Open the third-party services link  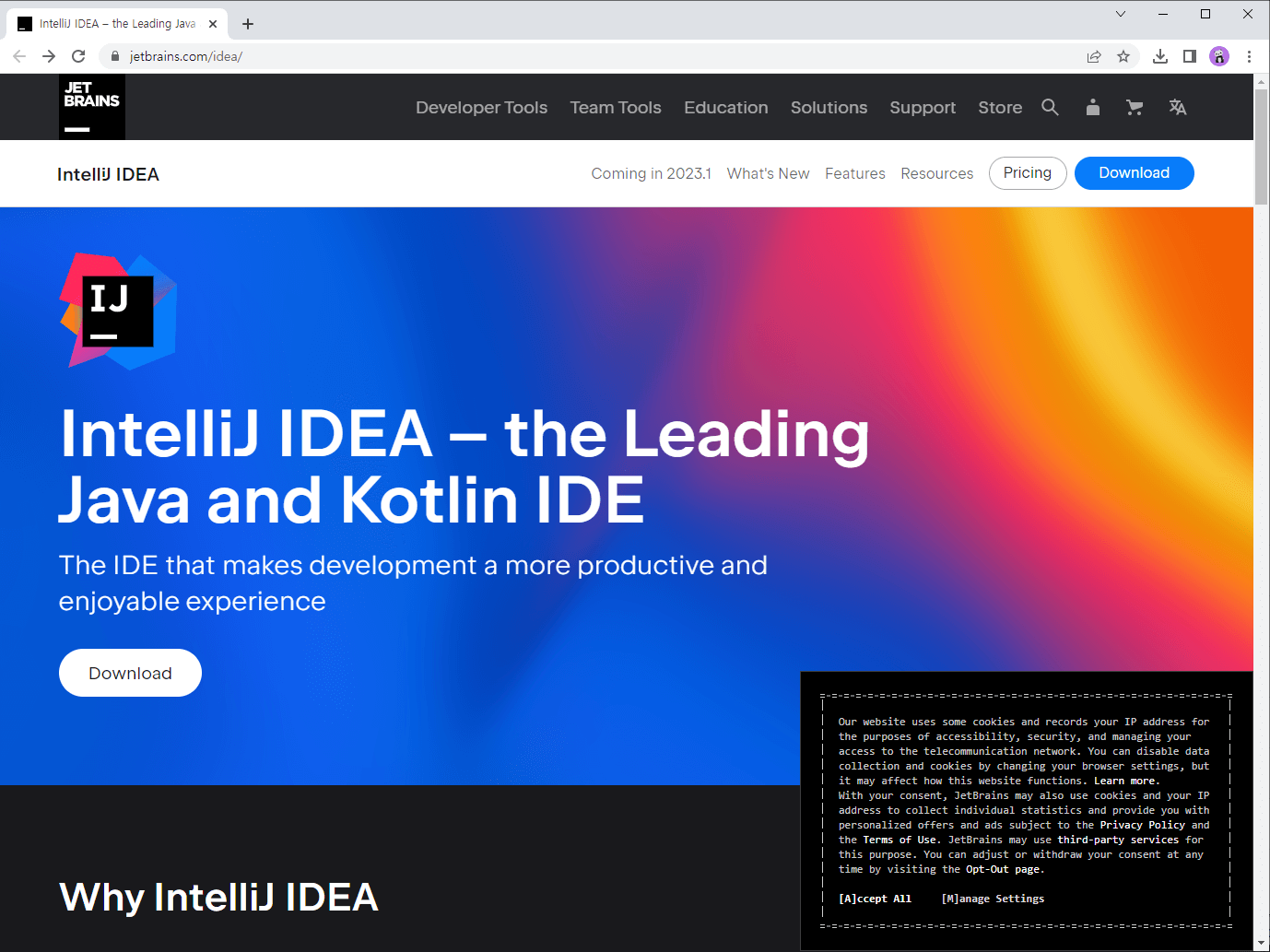click(1118, 840)
